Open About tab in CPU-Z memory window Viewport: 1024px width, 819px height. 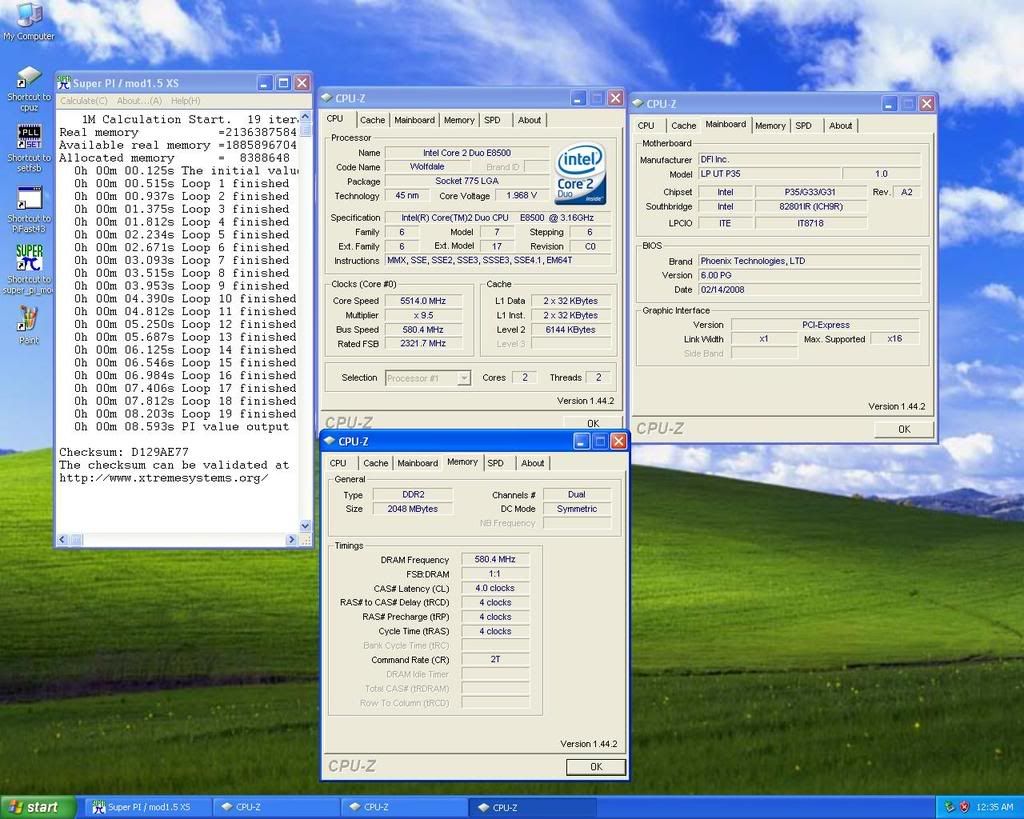532,463
